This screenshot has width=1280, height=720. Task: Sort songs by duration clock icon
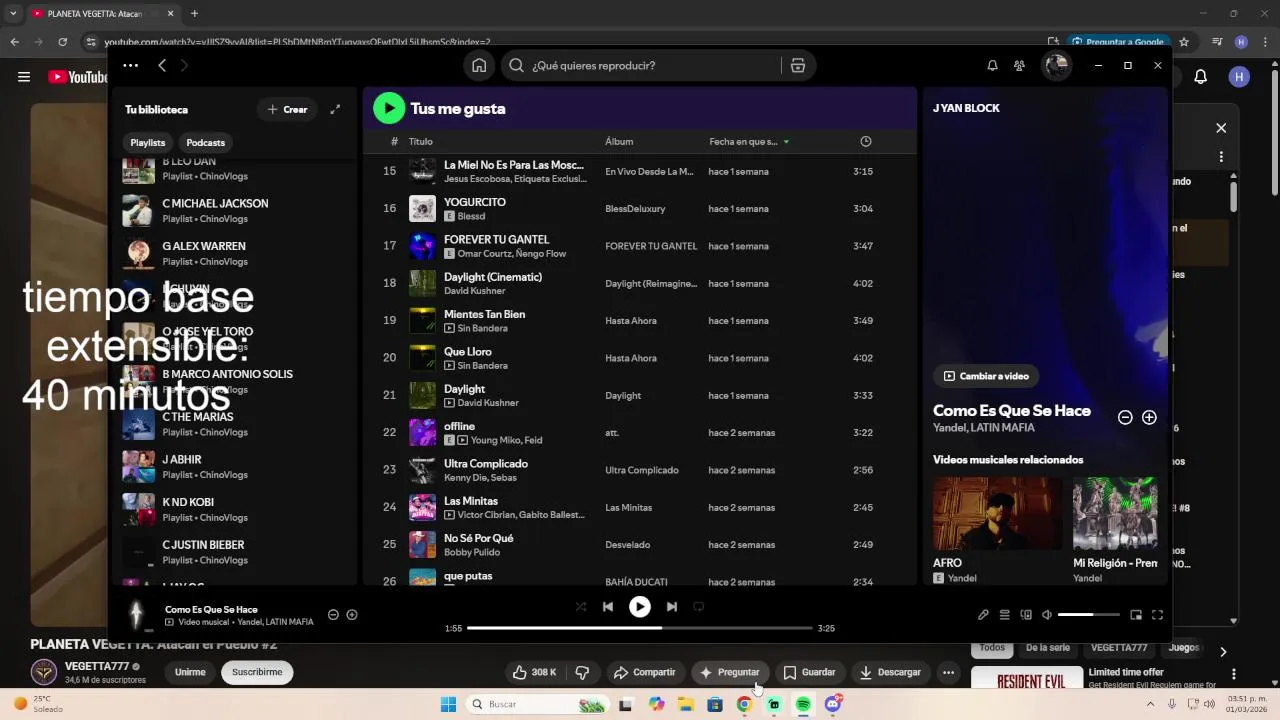click(866, 142)
